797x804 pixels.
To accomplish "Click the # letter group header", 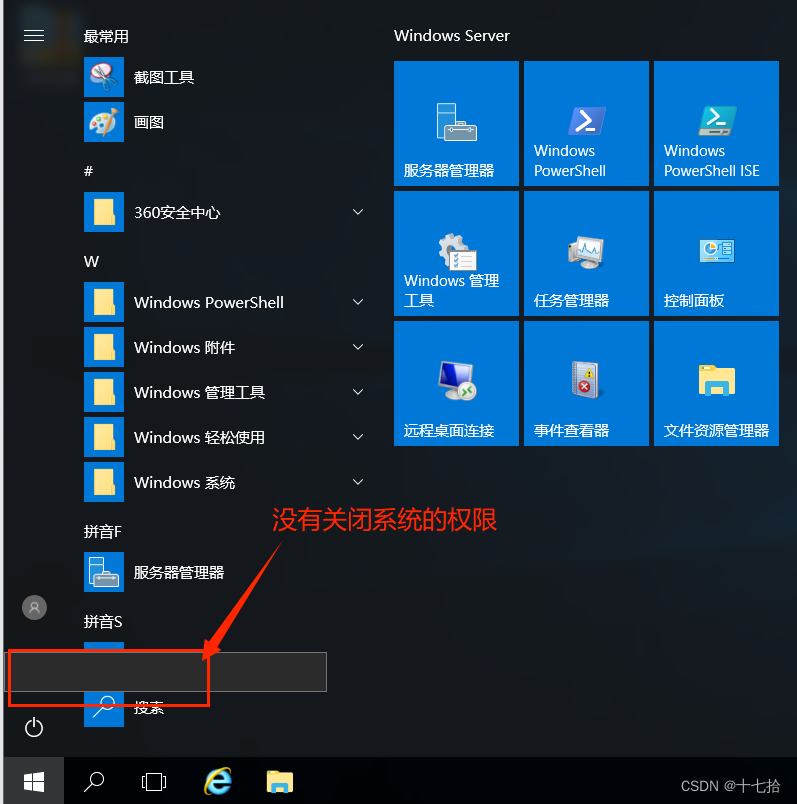I will (x=88, y=171).
